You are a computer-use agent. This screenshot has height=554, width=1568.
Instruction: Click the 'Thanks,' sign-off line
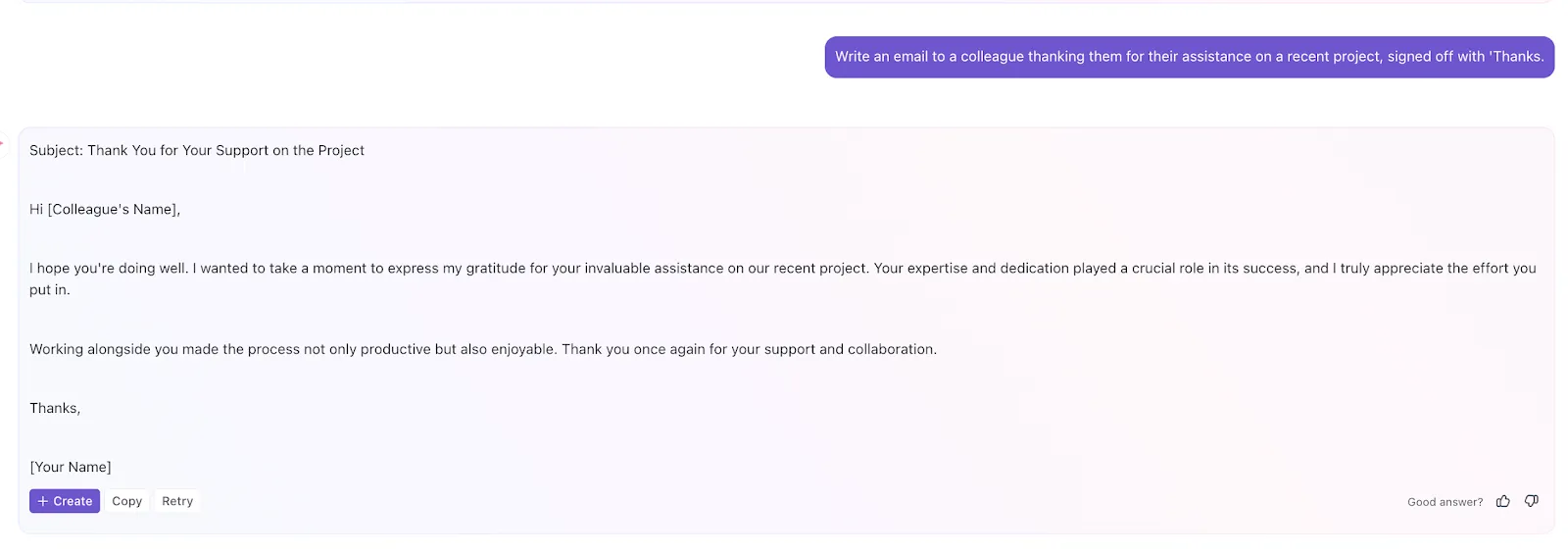(55, 408)
